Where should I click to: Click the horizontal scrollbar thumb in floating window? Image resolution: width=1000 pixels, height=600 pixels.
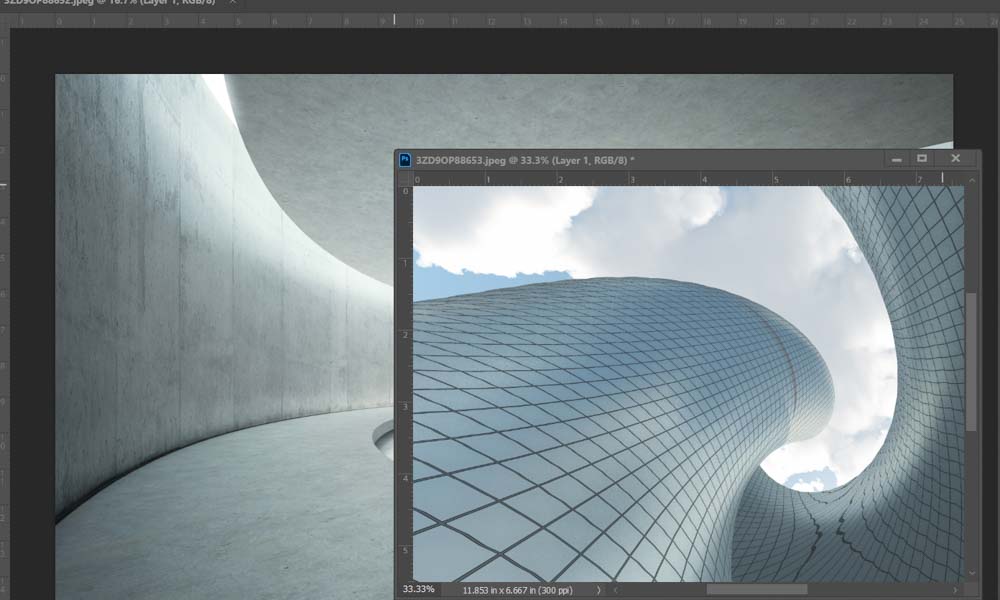pos(756,590)
